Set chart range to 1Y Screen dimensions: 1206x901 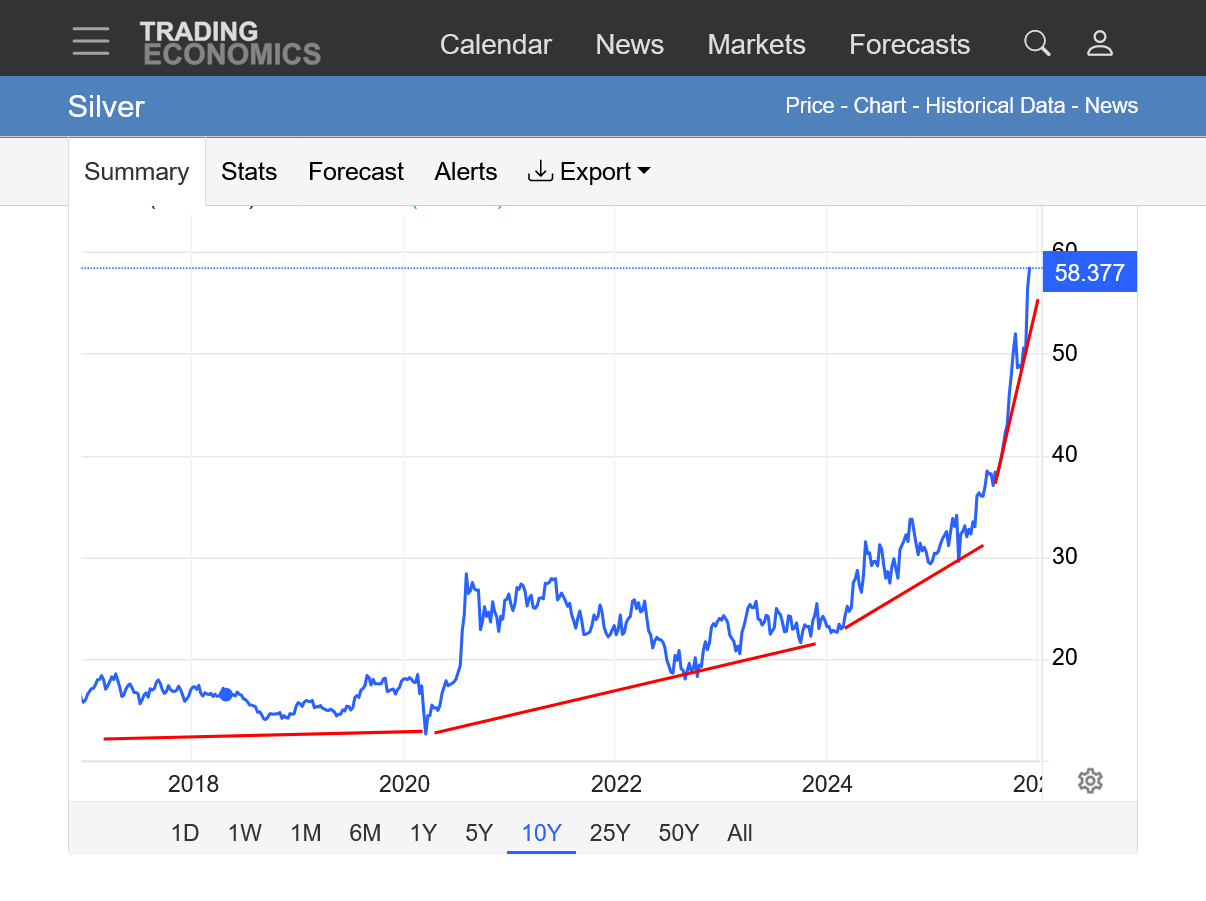click(424, 833)
